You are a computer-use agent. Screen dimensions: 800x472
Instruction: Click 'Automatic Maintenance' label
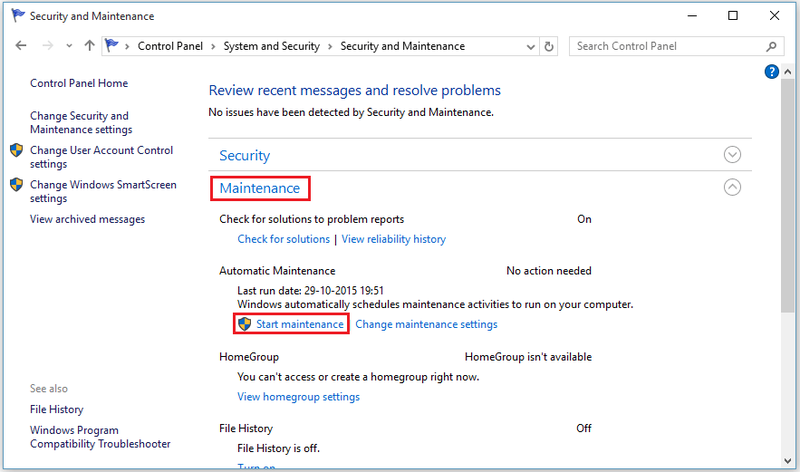277,271
